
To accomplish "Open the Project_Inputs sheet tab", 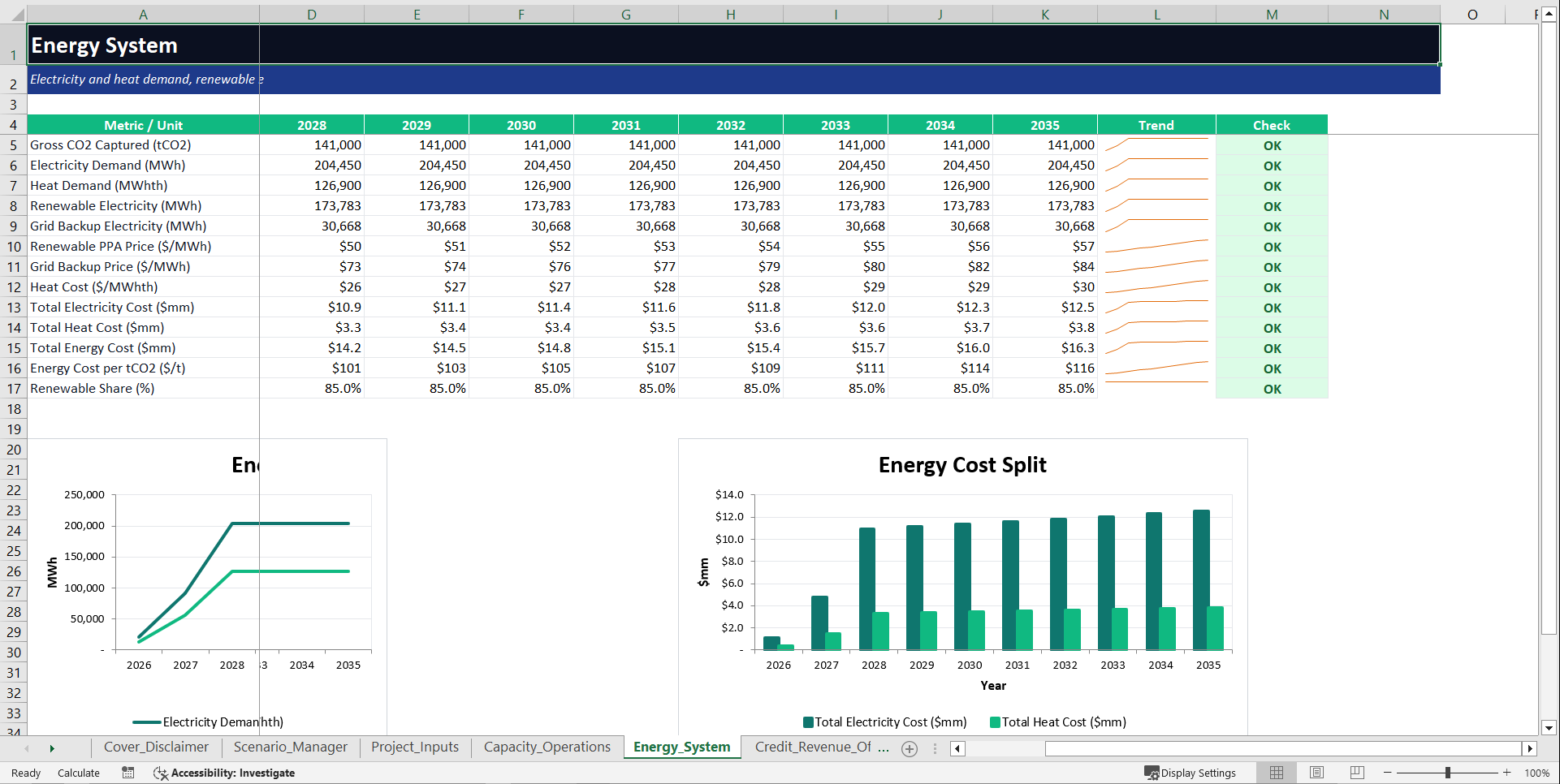I will pyautogui.click(x=415, y=747).
